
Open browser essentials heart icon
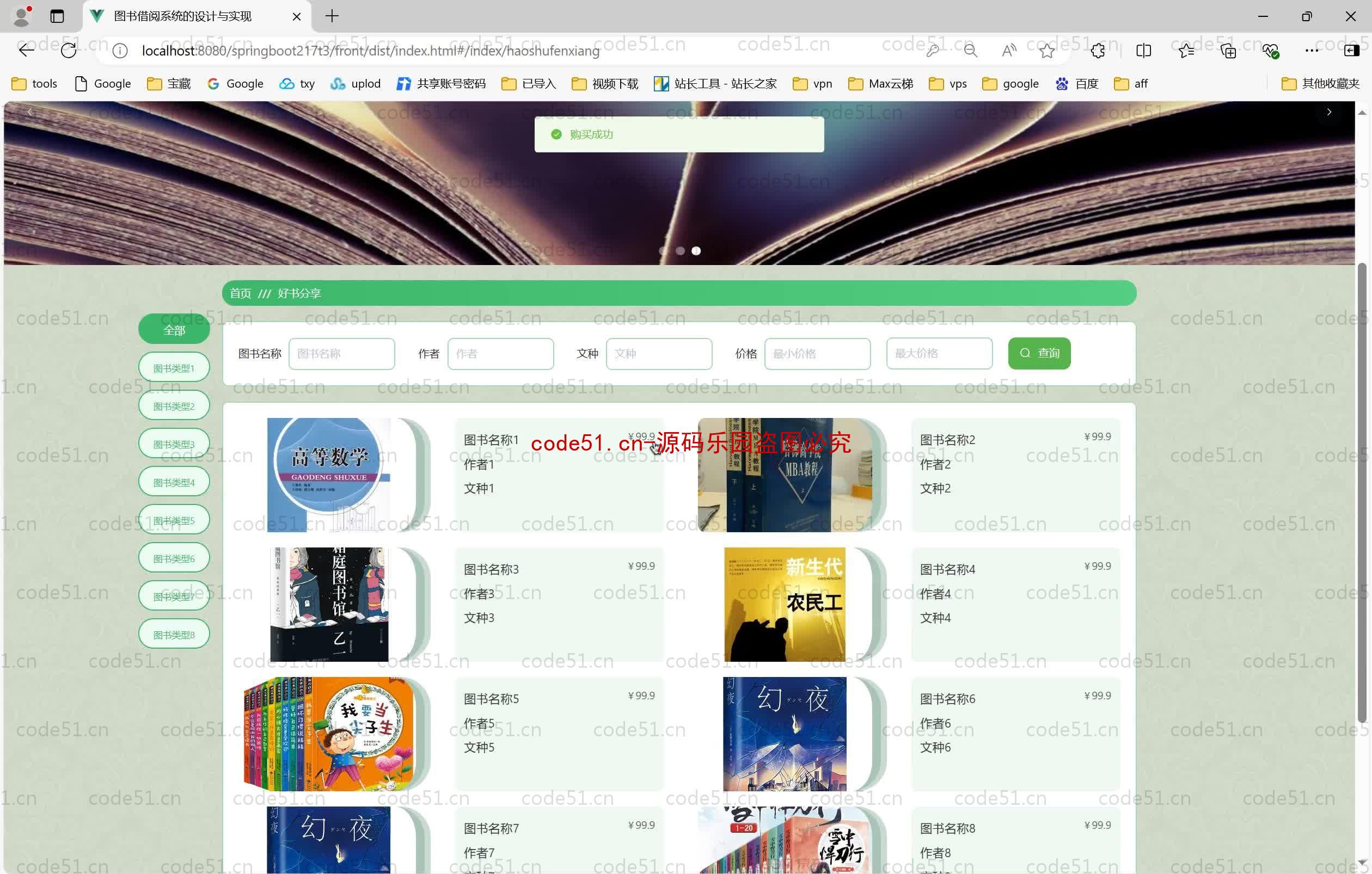[1271, 51]
